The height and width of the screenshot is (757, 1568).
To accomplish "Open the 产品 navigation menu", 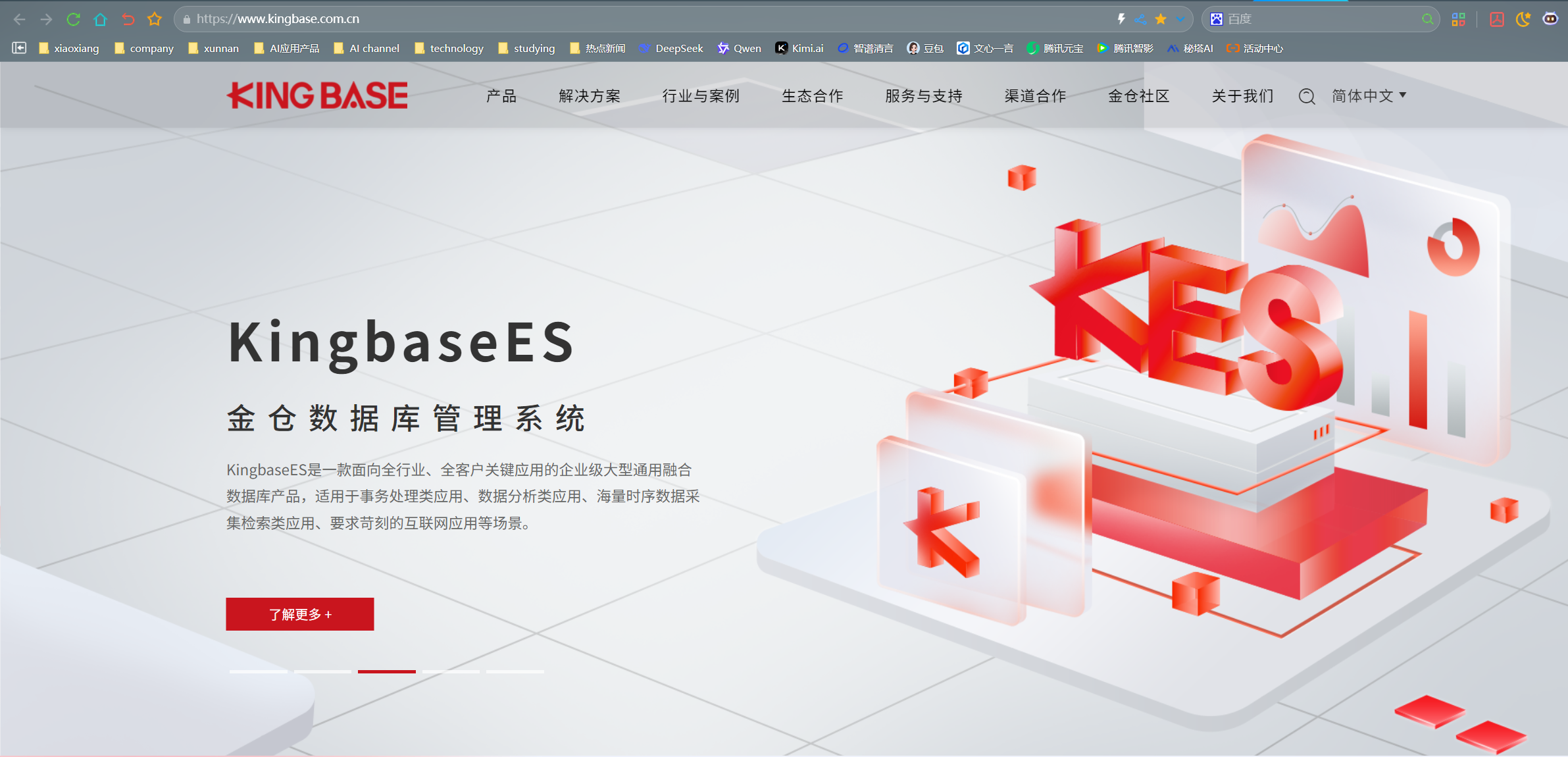I will pyautogui.click(x=501, y=96).
